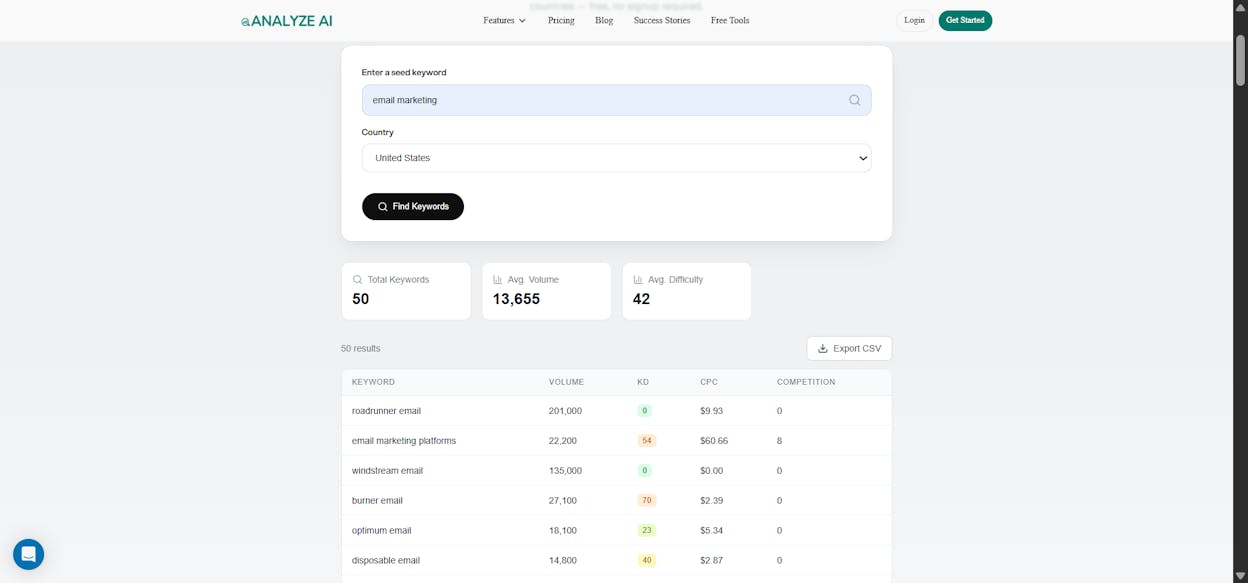
Task: Export results with the Export CSV button
Action: click(x=849, y=348)
